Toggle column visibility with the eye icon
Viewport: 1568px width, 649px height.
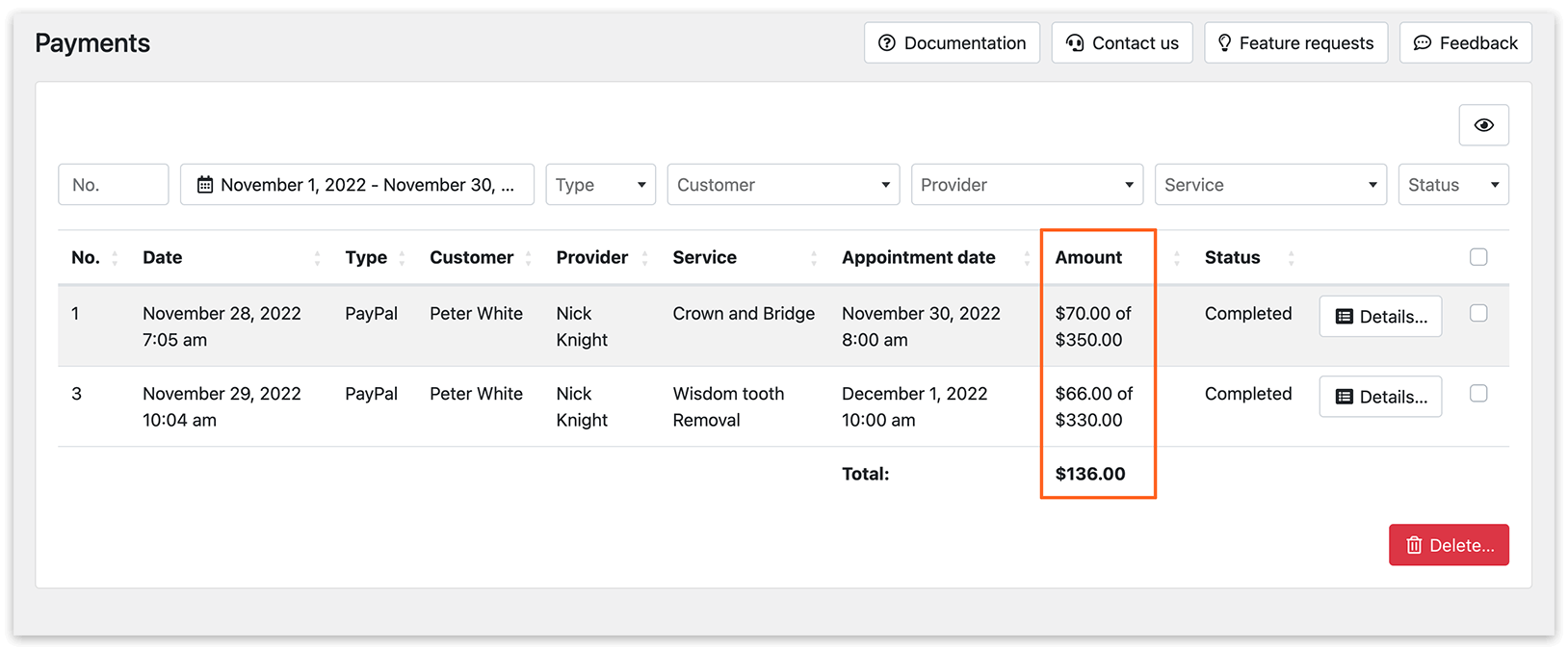tap(1483, 125)
